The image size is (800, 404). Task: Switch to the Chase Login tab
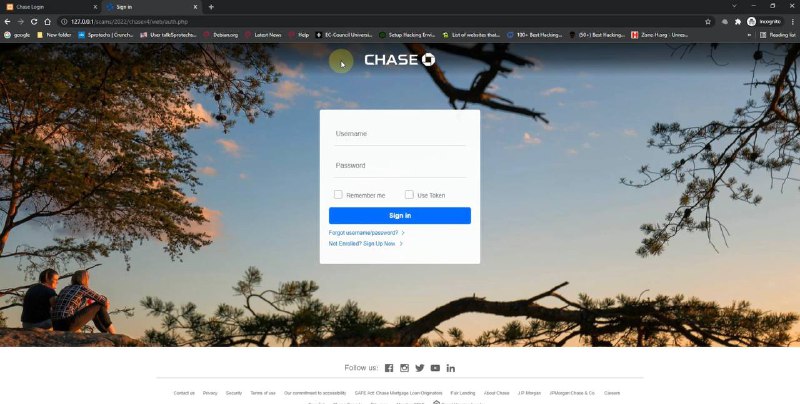pyautogui.click(x=45, y=7)
